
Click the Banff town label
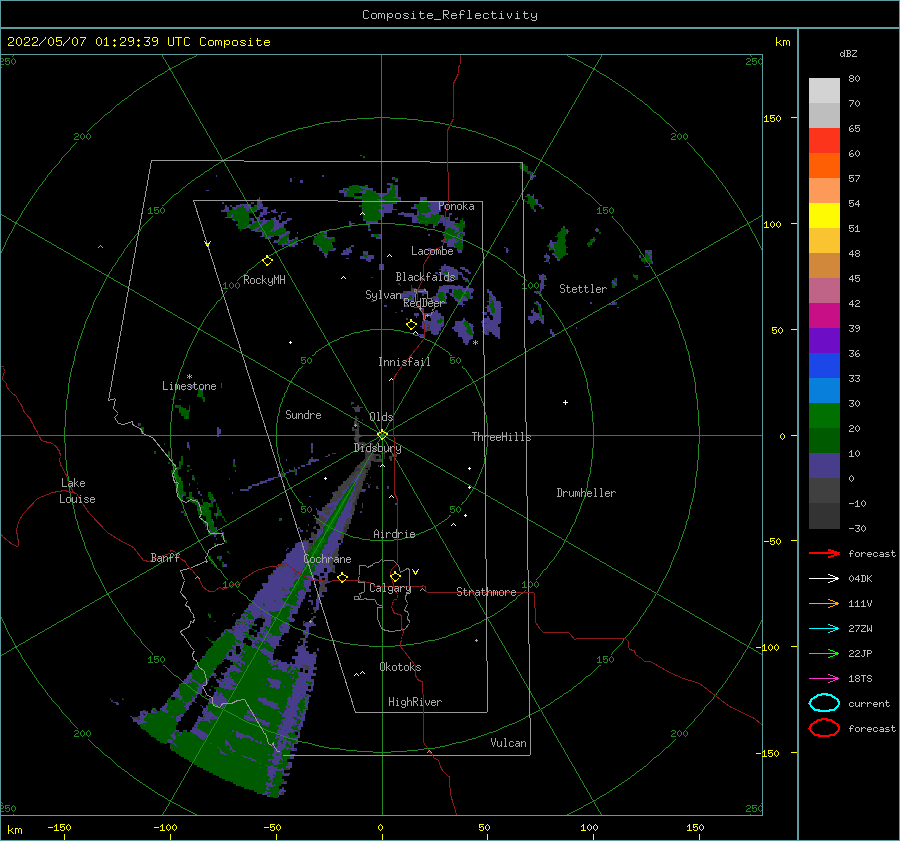click(165, 557)
